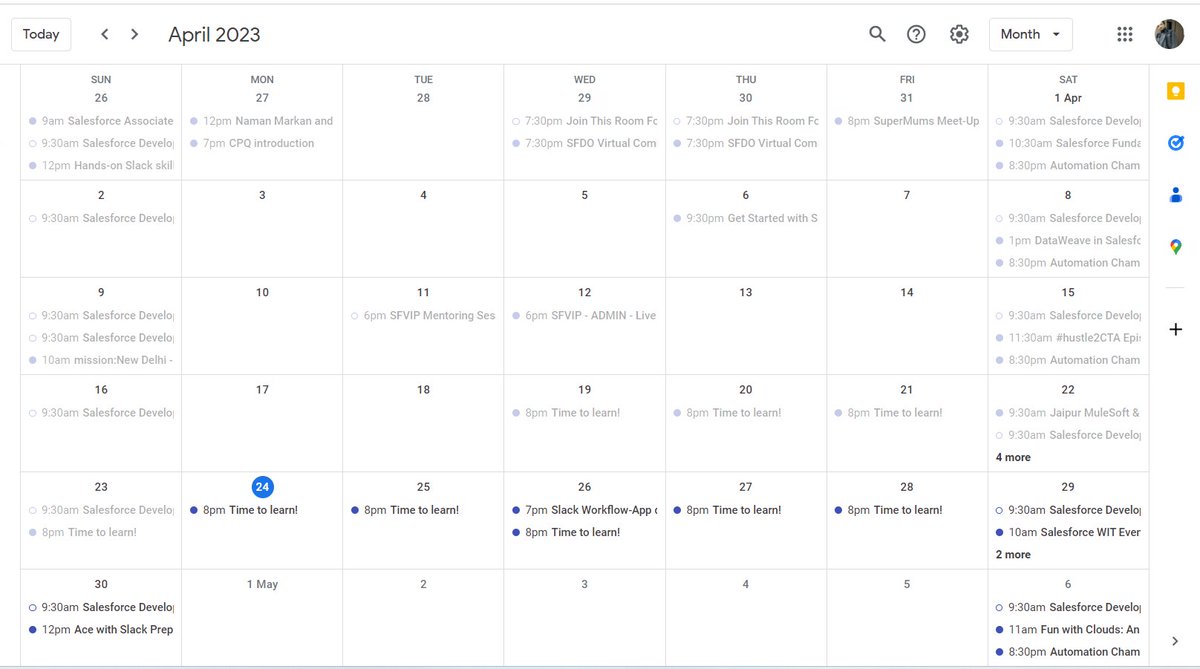Viewport: 1200px width, 669px height.
Task: Open 8:30pm Automation Champ on April 8
Action: [x=1068, y=263]
